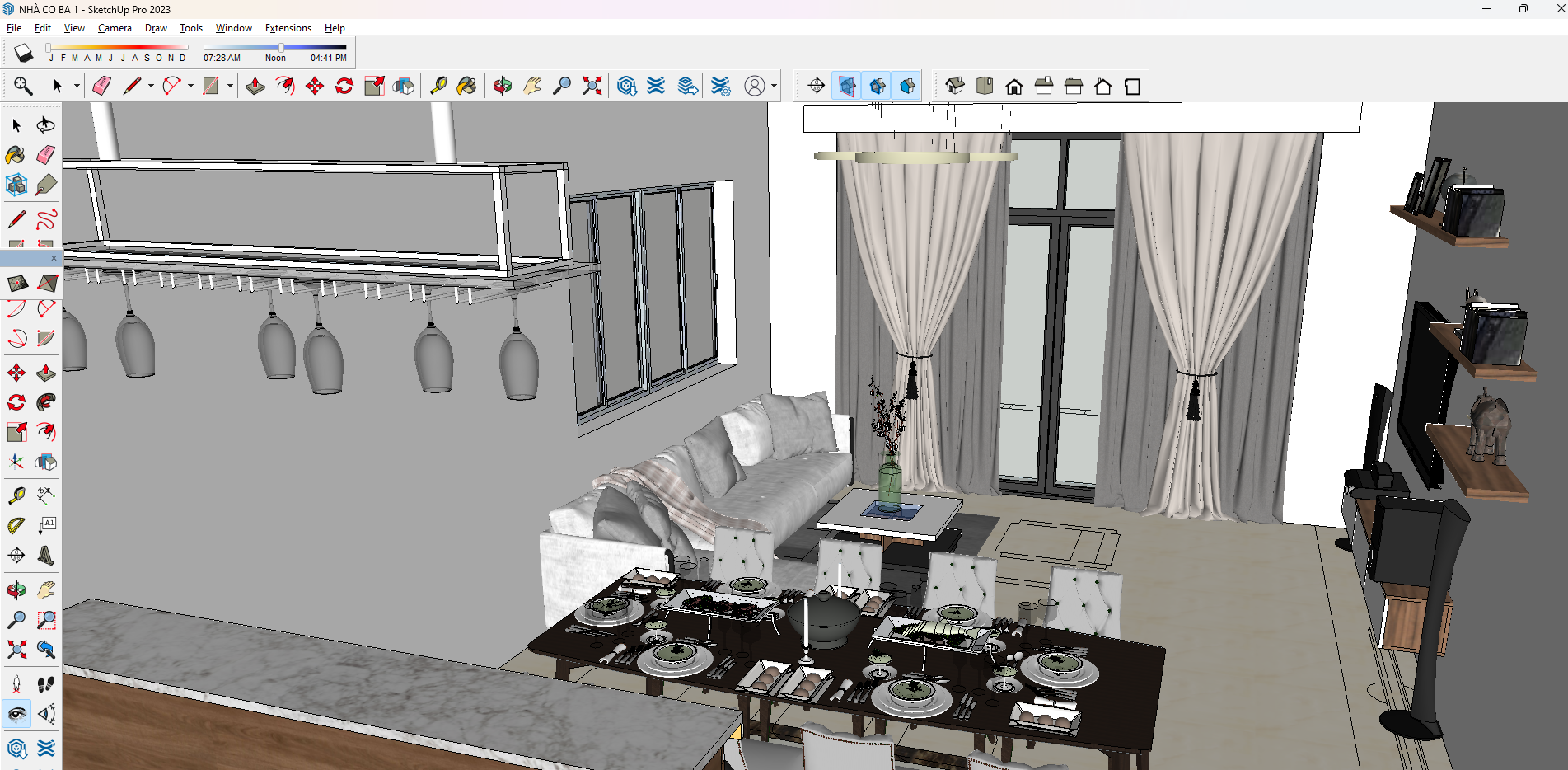
Task: Choose the Freehand drawing tool
Action: pos(46,219)
